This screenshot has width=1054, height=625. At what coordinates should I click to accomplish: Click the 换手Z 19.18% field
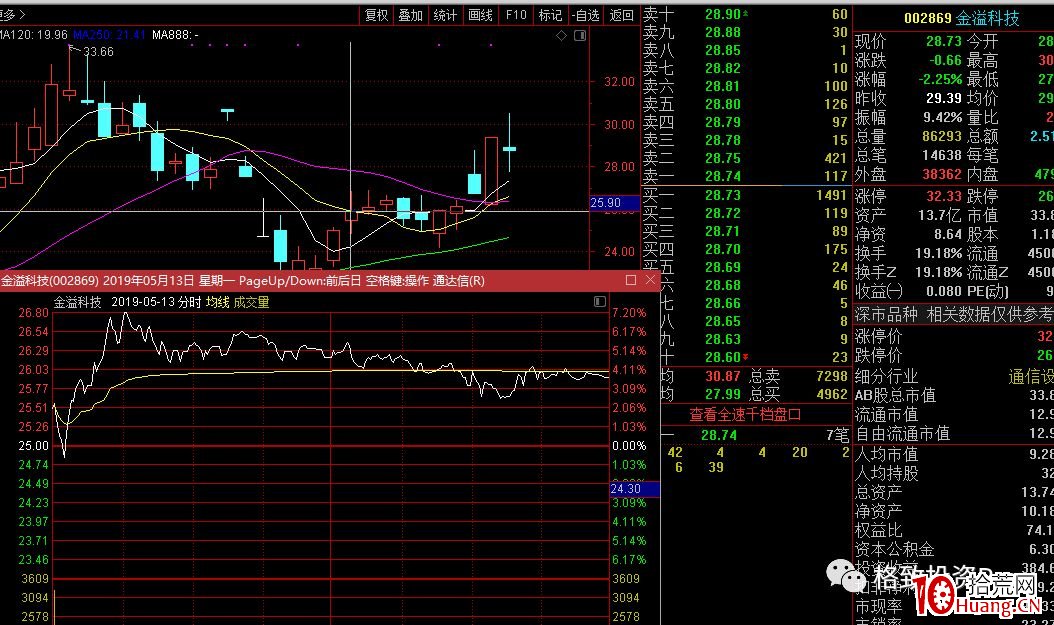pos(908,272)
